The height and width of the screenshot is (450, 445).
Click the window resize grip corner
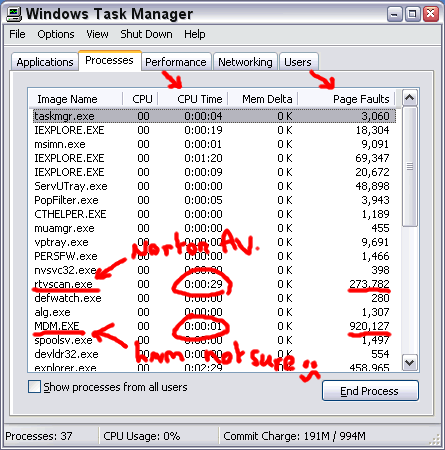tap(435, 440)
